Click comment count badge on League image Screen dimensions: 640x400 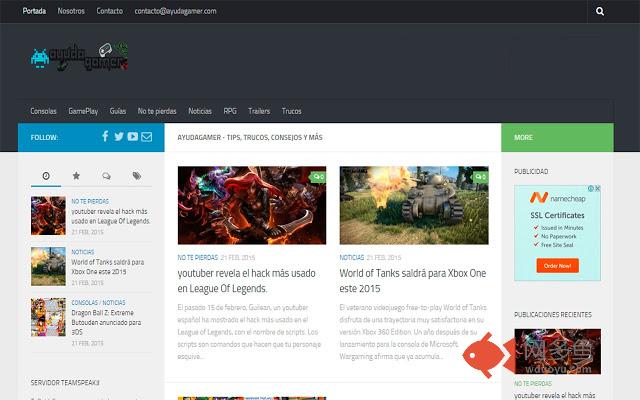(318, 177)
